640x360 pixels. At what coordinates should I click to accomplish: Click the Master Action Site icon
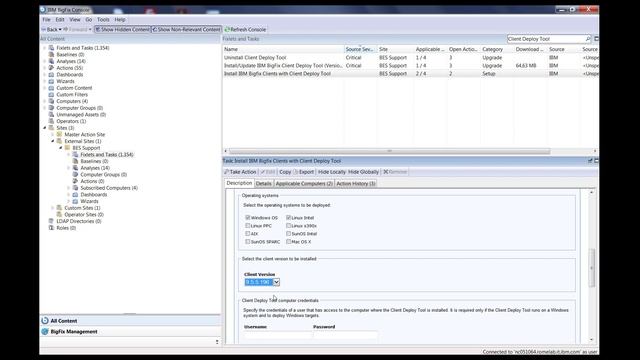click(x=60, y=134)
